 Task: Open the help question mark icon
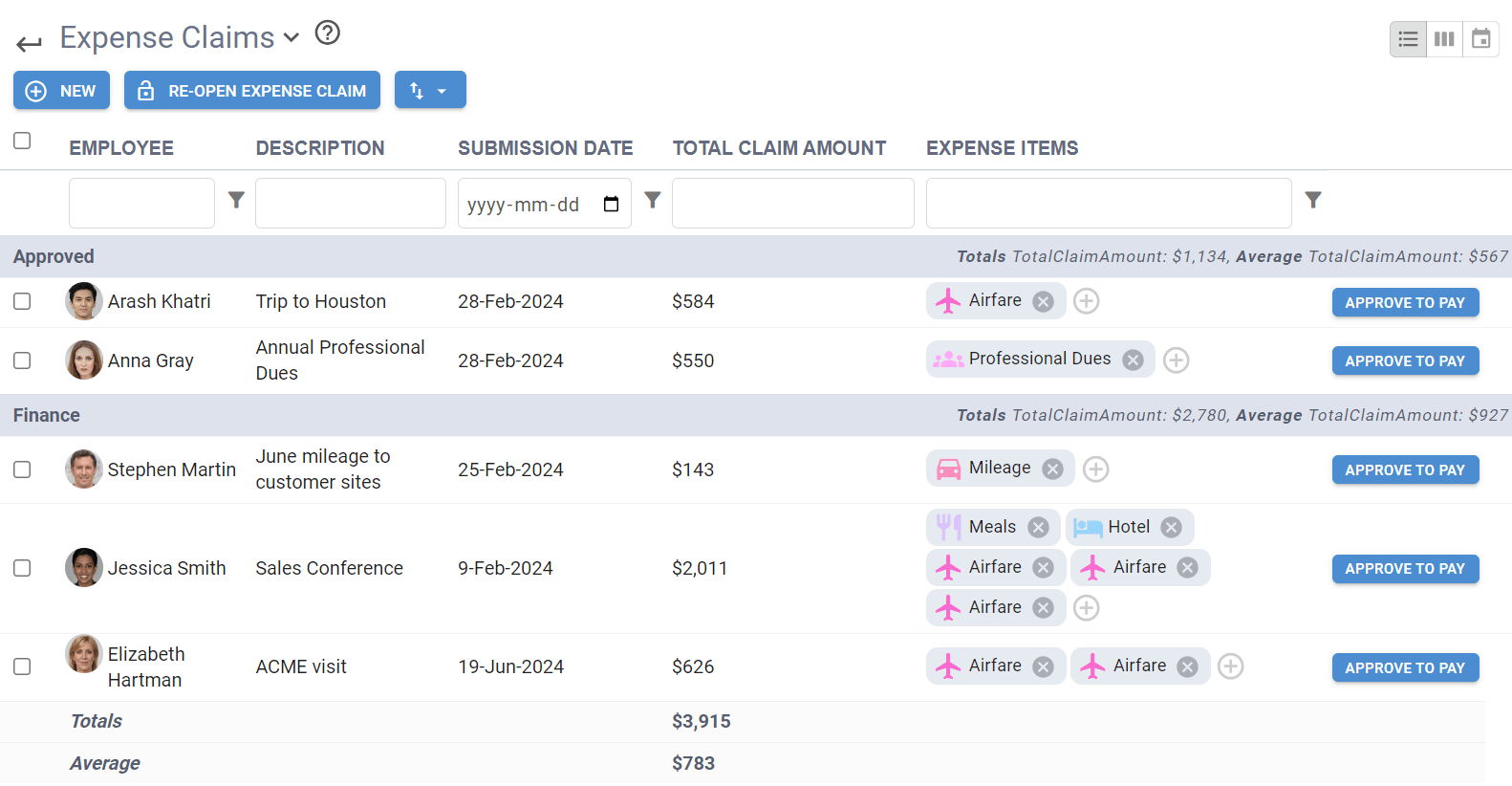(328, 33)
